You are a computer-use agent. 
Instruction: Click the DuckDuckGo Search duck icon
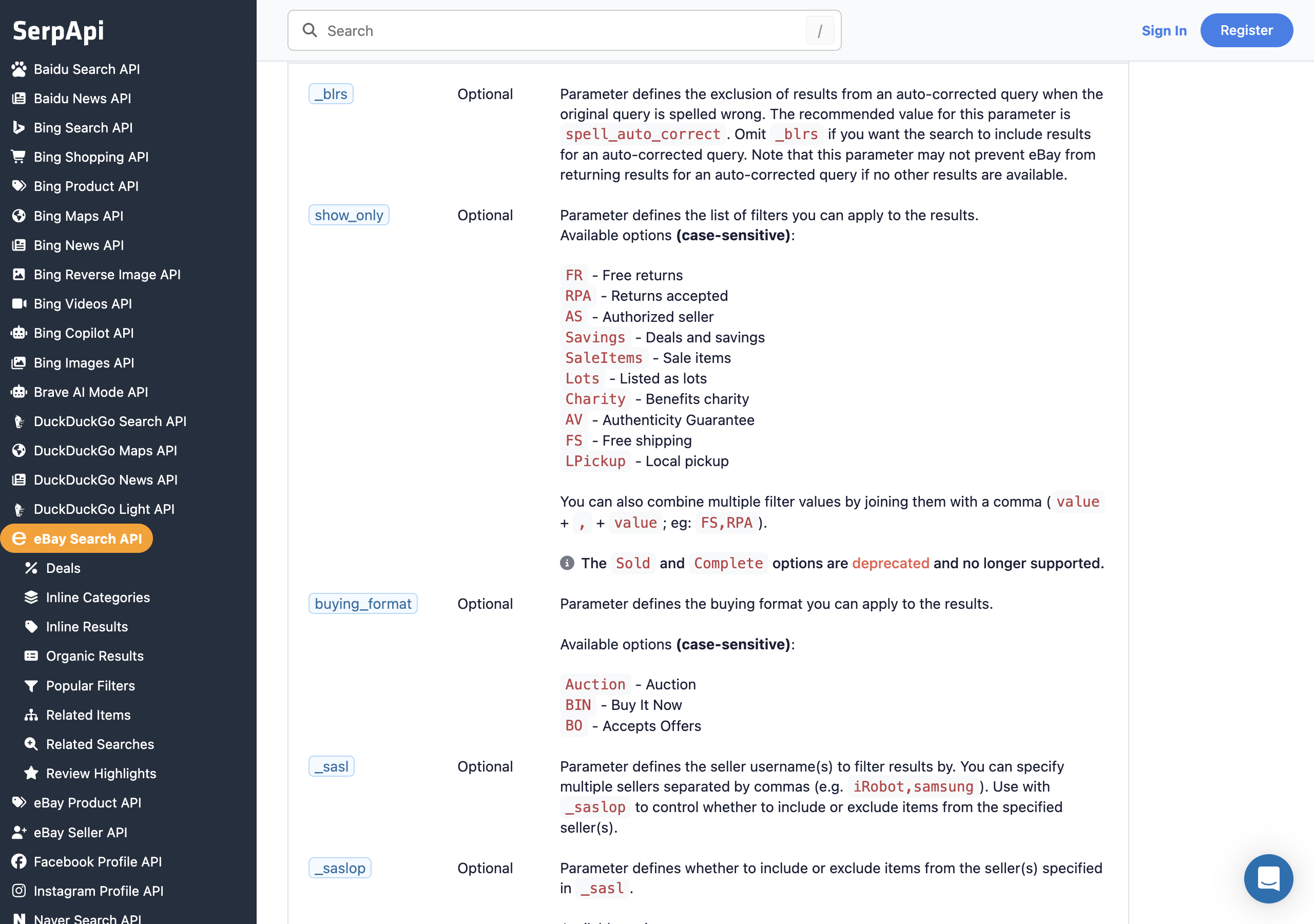[19, 421]
